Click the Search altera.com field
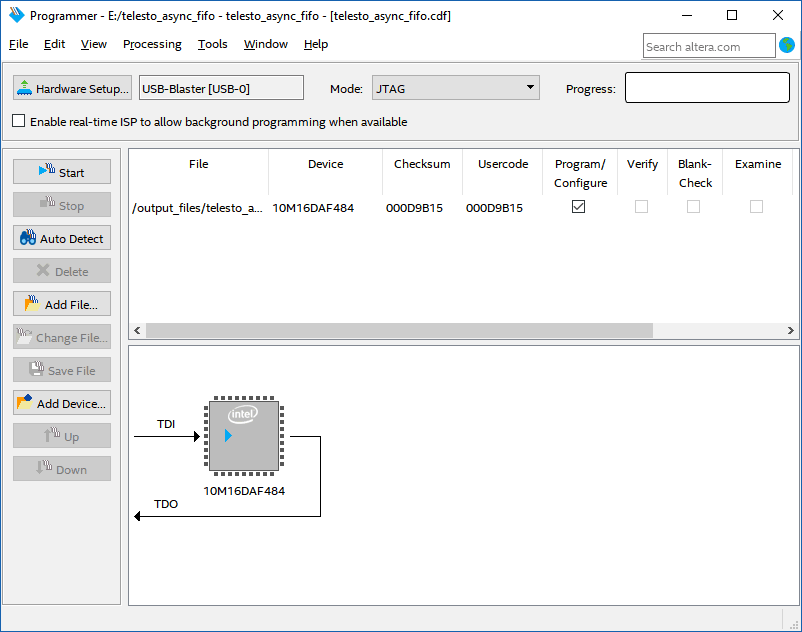Viewport: 802px width, 632px height. pyautogui.click(x=708, y=46)
